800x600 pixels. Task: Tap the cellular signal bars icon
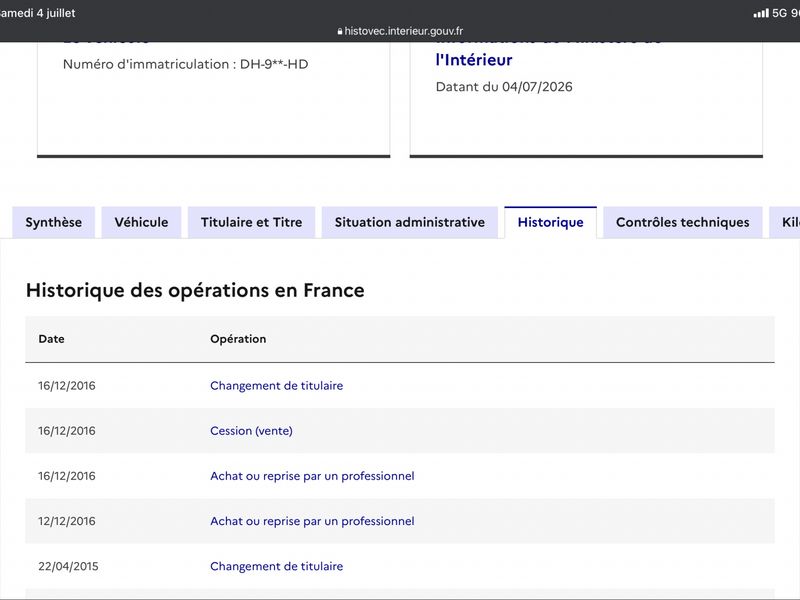(x=761, y=13)
